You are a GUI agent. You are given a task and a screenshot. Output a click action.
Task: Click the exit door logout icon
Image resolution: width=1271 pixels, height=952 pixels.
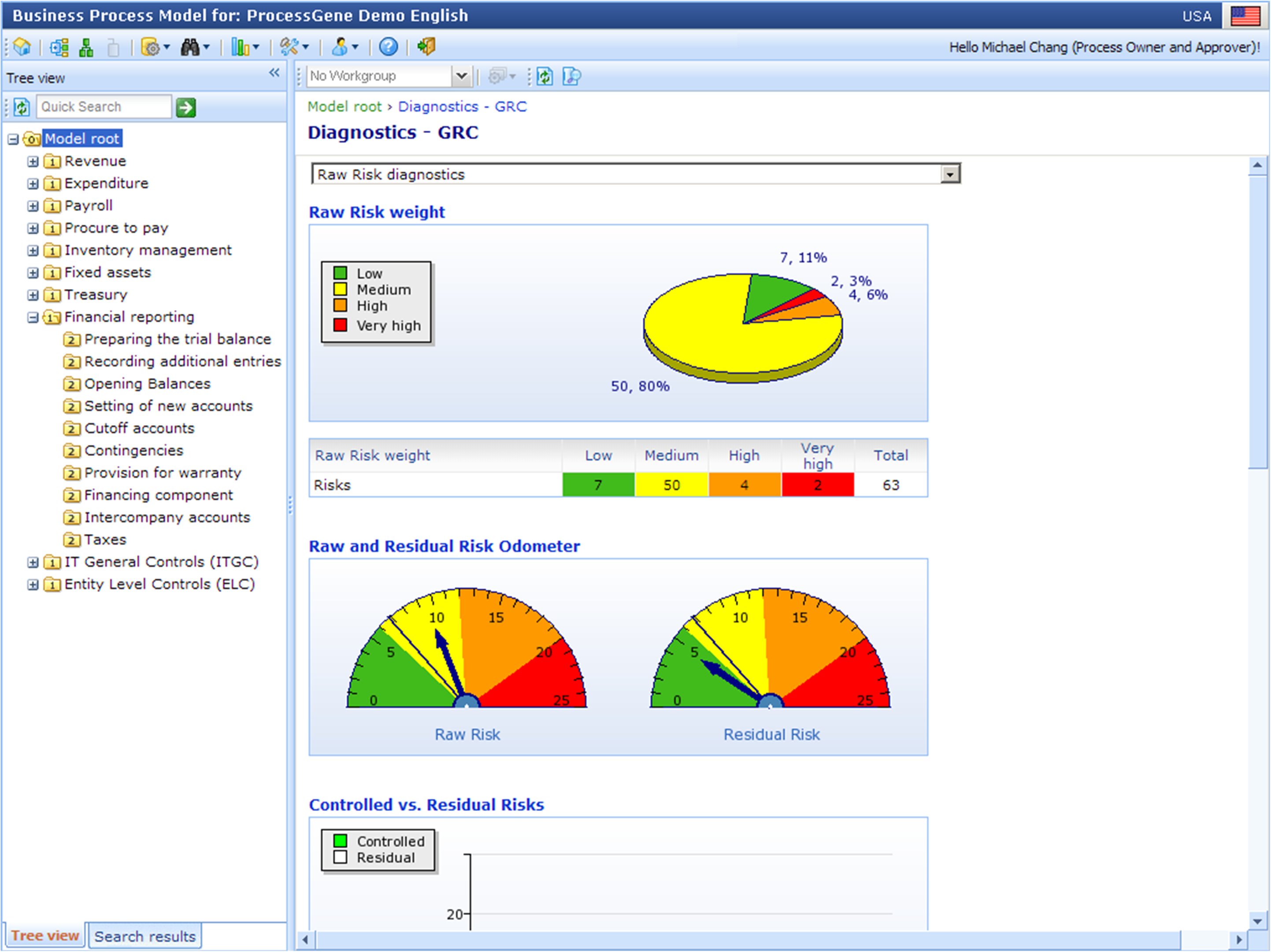click(x=426, y=47)
